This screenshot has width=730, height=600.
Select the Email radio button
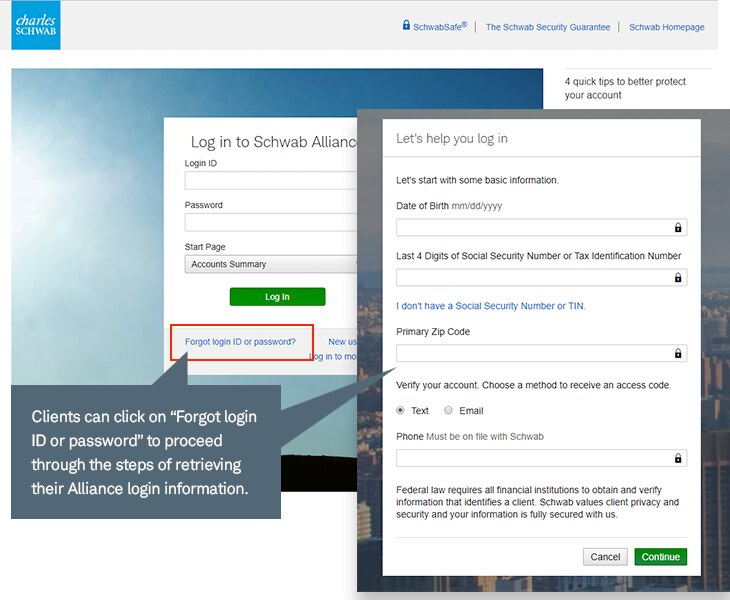(x=448, y=410)
